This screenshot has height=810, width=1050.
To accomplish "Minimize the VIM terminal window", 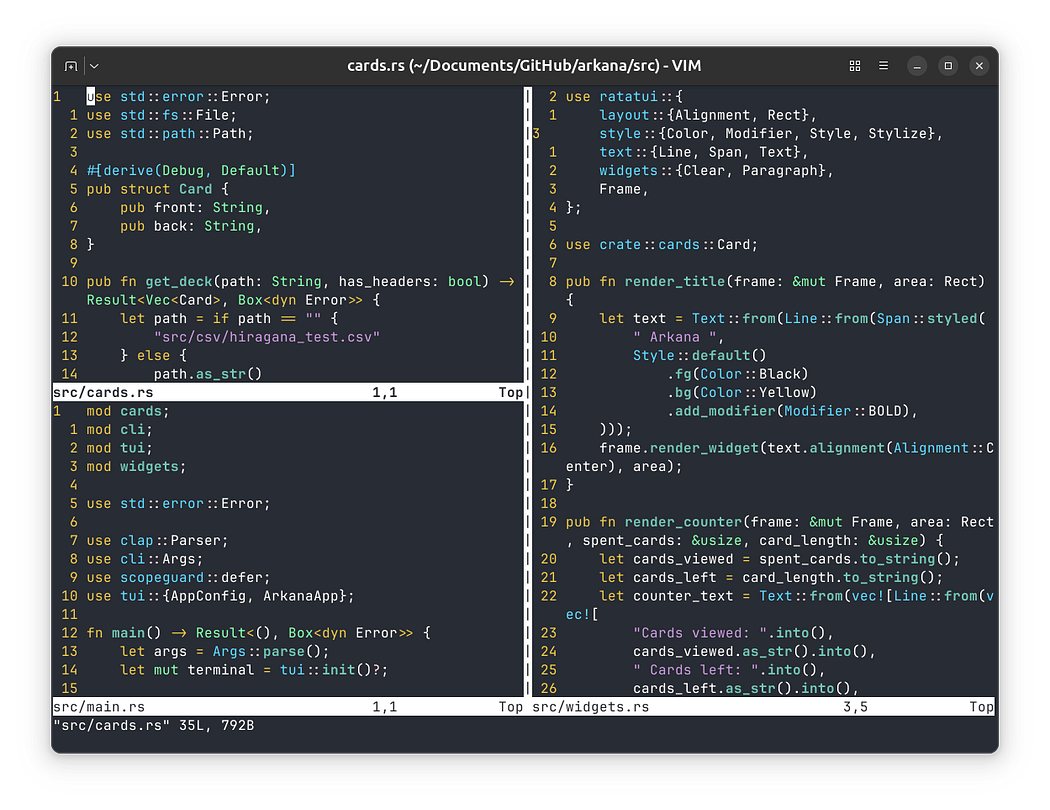I will (917, 66).
